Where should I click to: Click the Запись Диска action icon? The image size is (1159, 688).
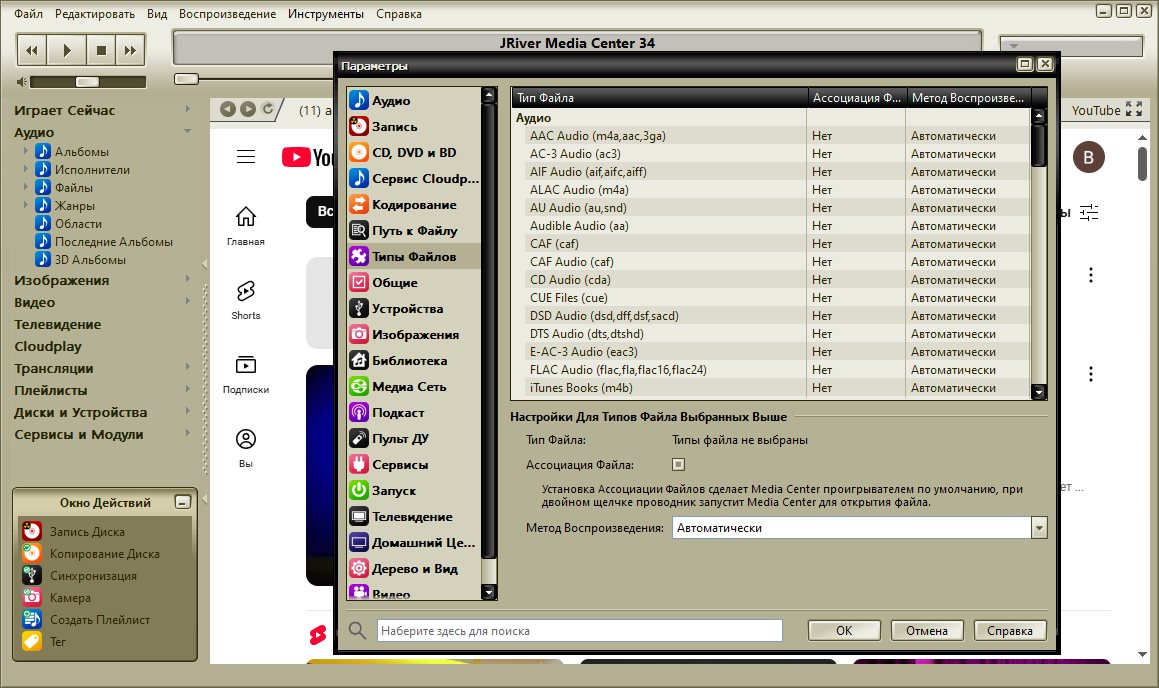[x=32, y=531]
